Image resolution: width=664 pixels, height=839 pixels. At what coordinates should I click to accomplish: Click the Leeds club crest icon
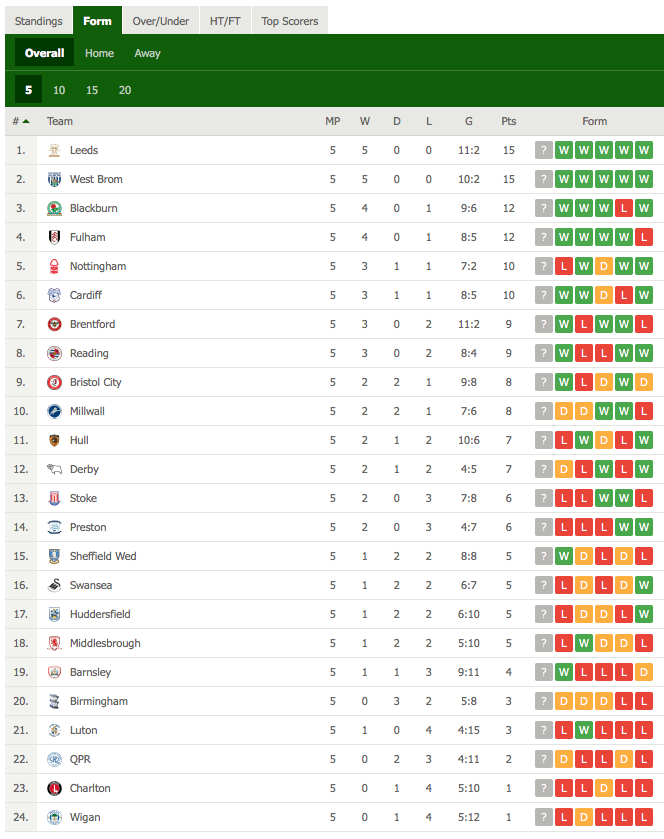pyautogui.click(x=54, y=150)
